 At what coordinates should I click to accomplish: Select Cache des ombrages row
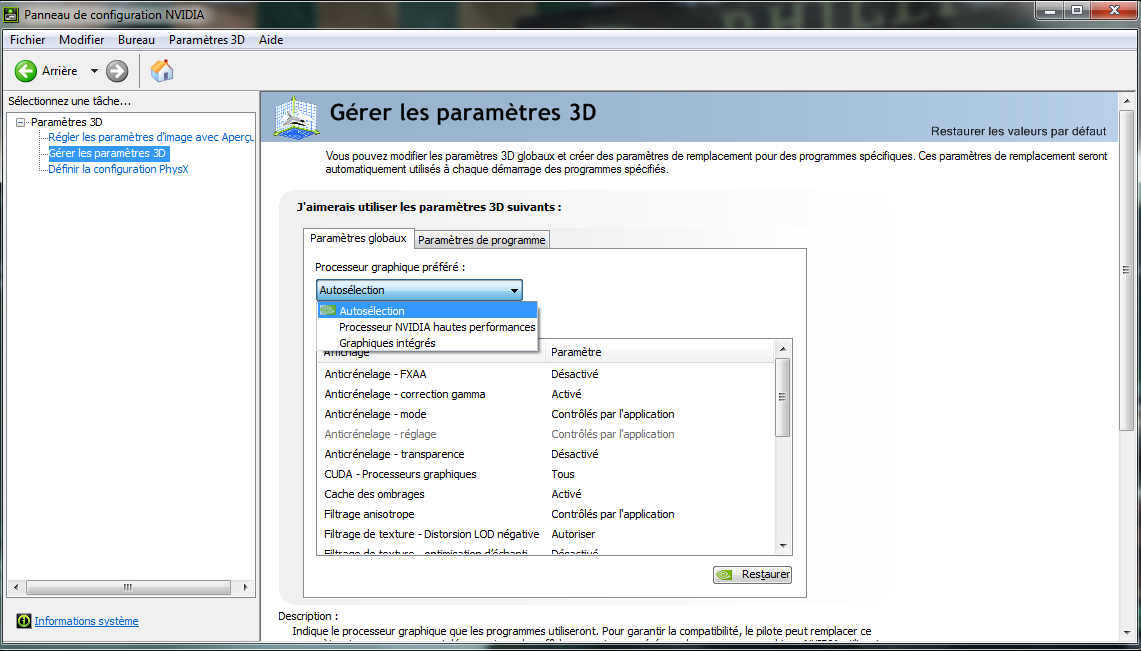(545, 494)
